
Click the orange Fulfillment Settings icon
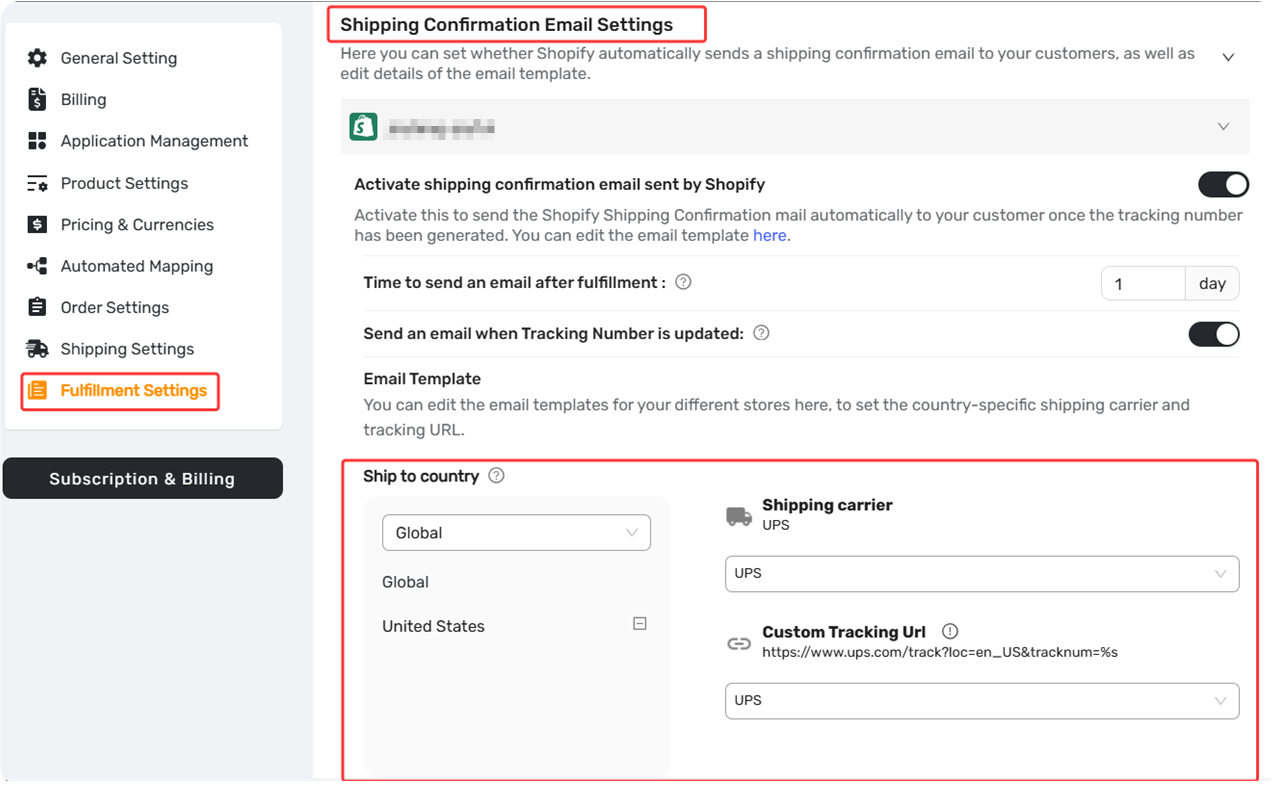tap(37, 390)
